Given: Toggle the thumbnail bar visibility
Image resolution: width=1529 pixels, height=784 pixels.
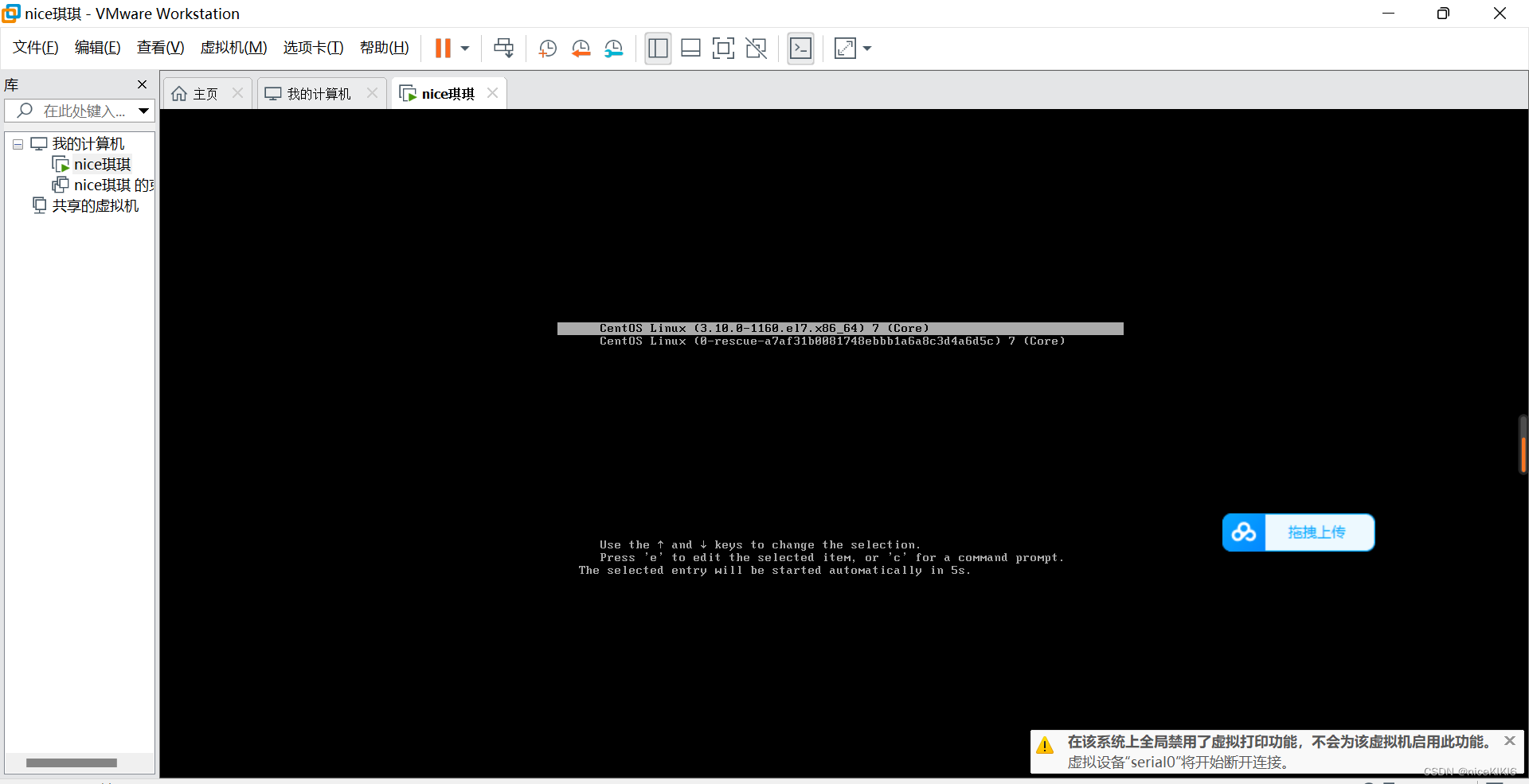Looking at the screenshot, I should [x=690, y=48].
